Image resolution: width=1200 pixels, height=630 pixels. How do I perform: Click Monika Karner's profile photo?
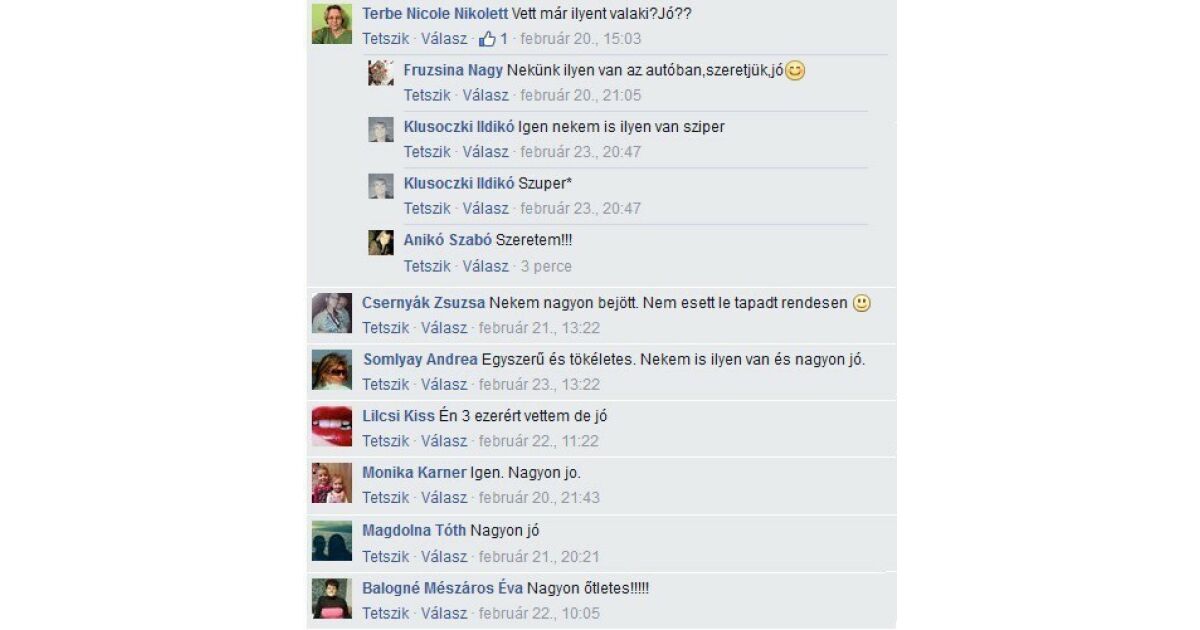pos(331,483)
